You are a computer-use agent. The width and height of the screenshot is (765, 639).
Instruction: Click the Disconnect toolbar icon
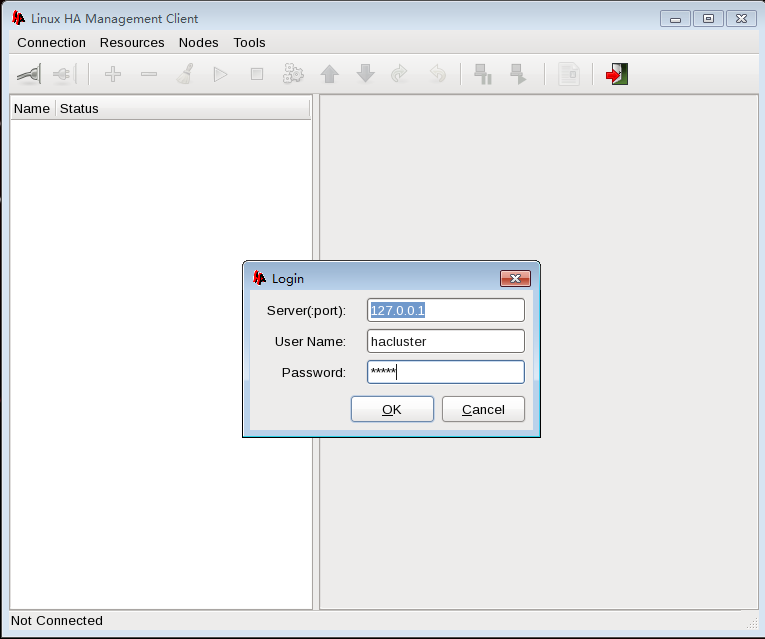64,74
